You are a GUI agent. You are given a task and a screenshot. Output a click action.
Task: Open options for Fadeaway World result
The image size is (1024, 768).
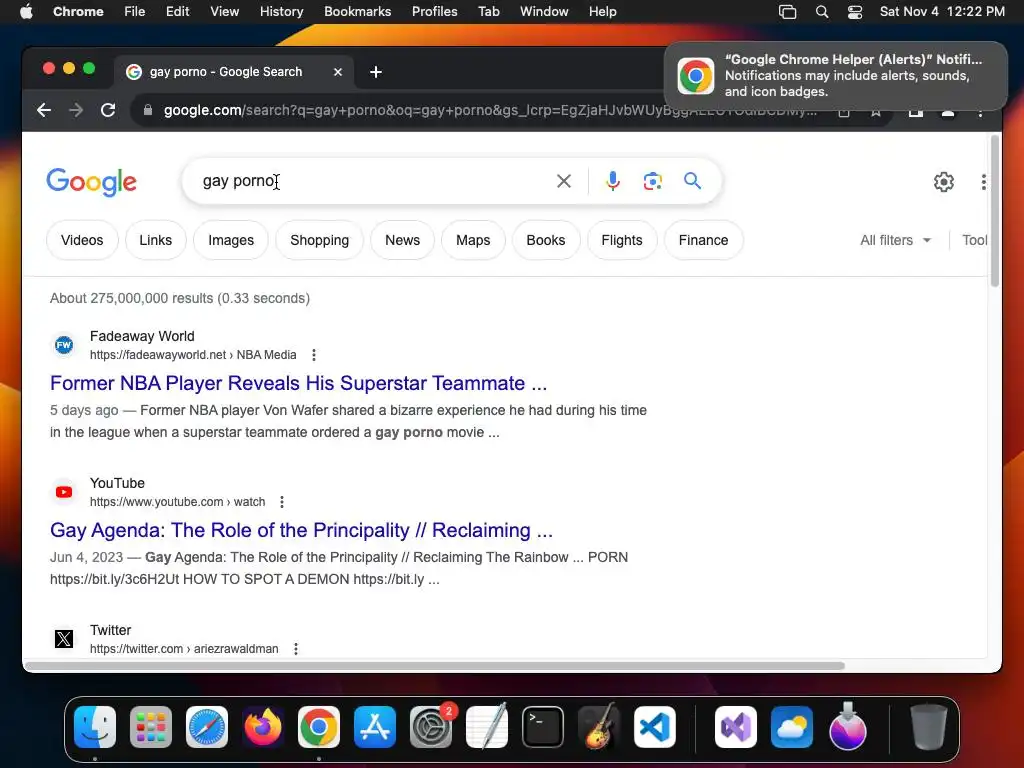click(314, 355)
